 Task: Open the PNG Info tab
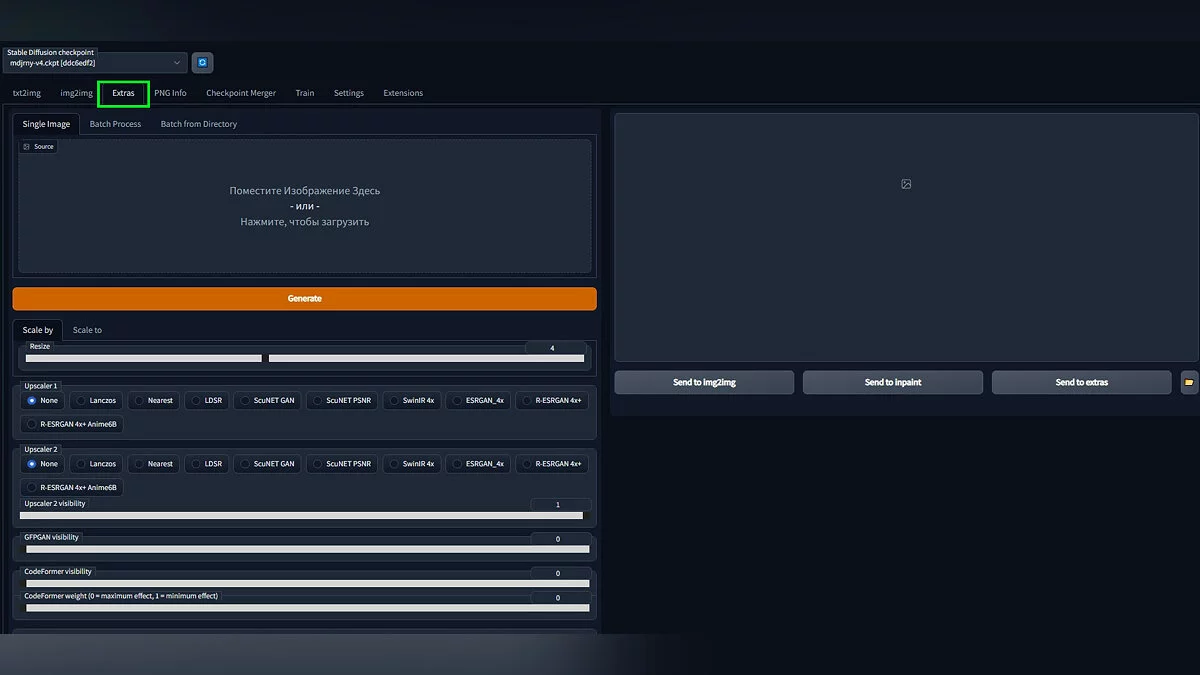point(170,93)
